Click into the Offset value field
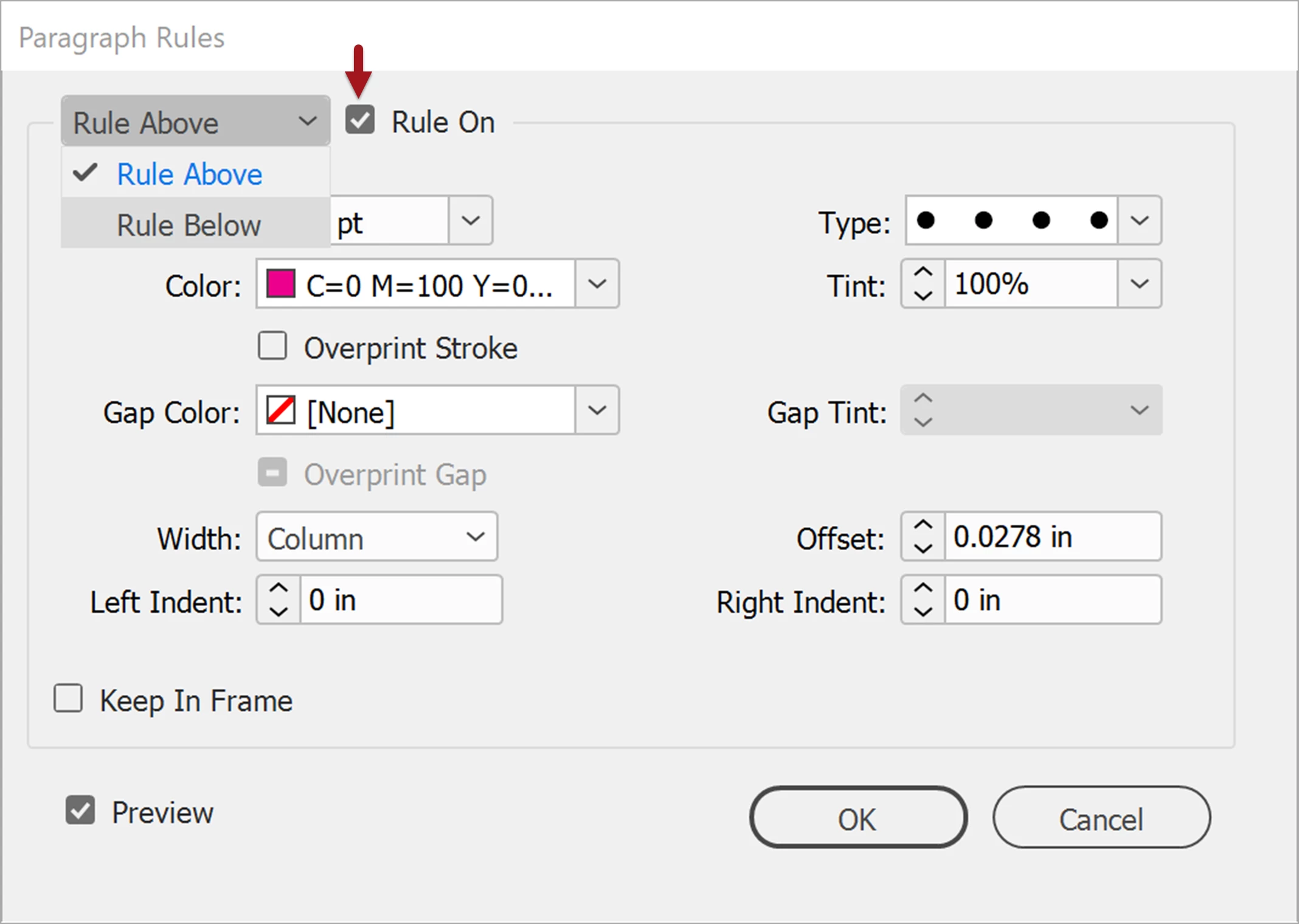The height and width of the screenshot is (924, 1299). [x=1052, y=537]
